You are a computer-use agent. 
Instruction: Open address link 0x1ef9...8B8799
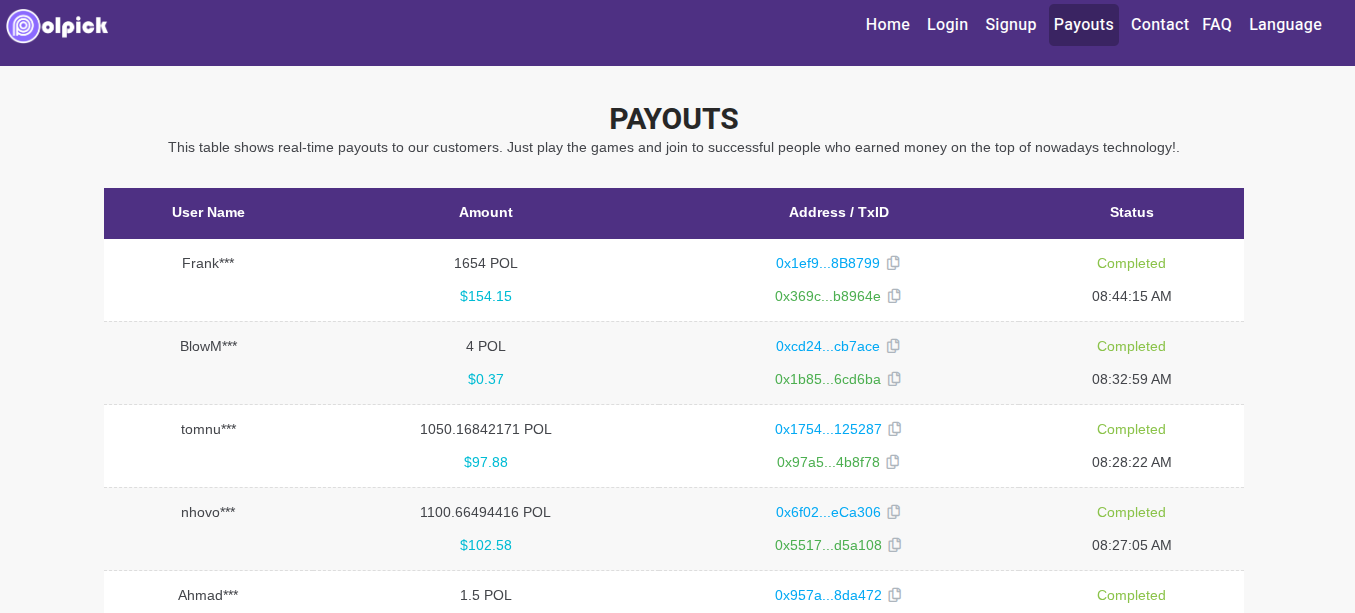point(827,263)
